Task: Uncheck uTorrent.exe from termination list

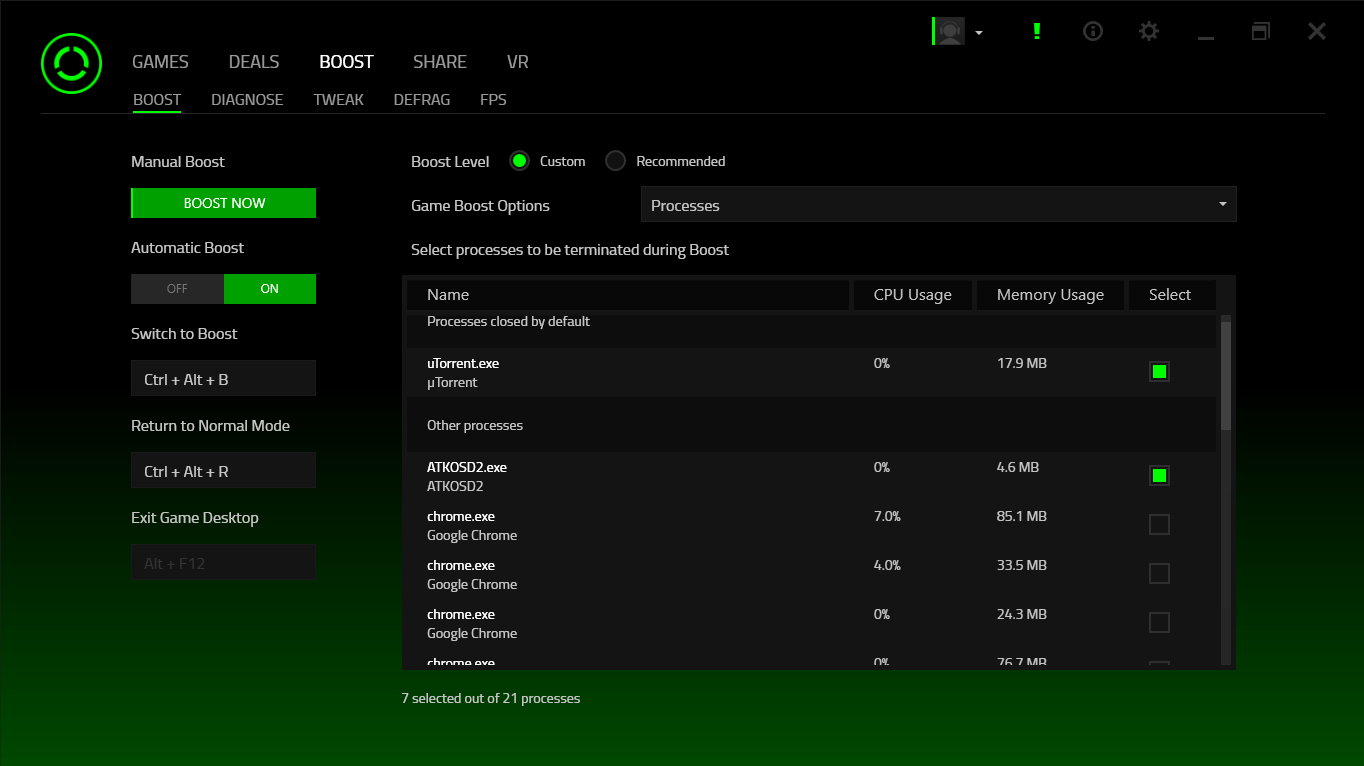Action: [x=1159, y=371]
